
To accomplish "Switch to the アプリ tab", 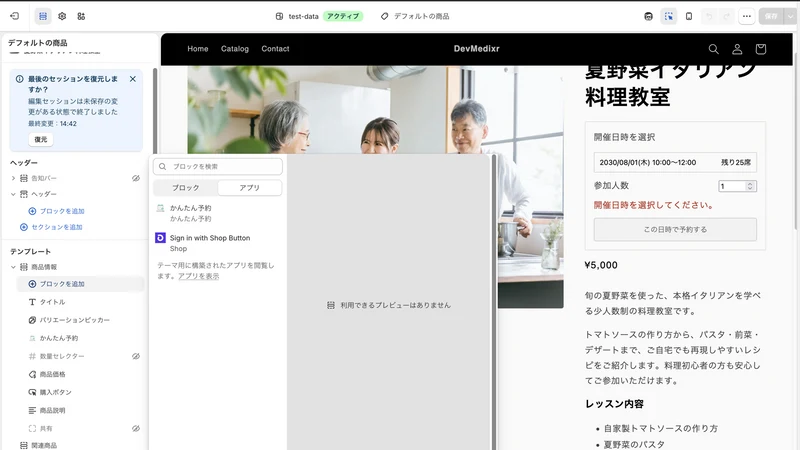I will coord(249,188).
